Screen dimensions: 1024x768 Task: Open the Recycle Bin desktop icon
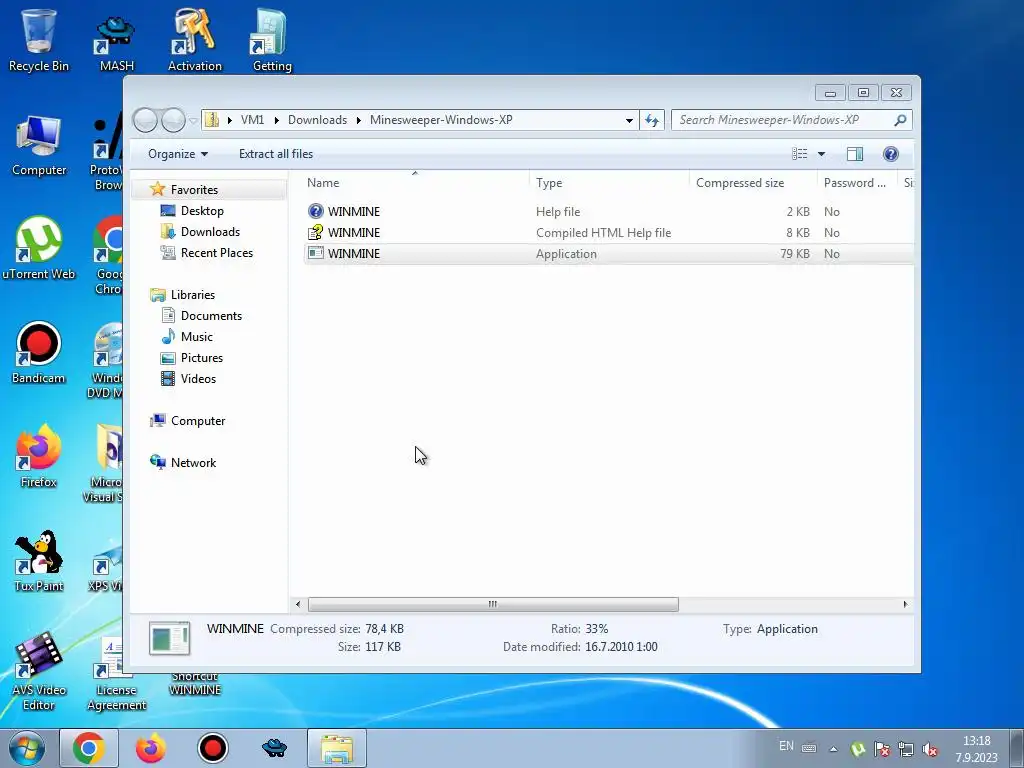pyautogui.click(x=39, y=39)
